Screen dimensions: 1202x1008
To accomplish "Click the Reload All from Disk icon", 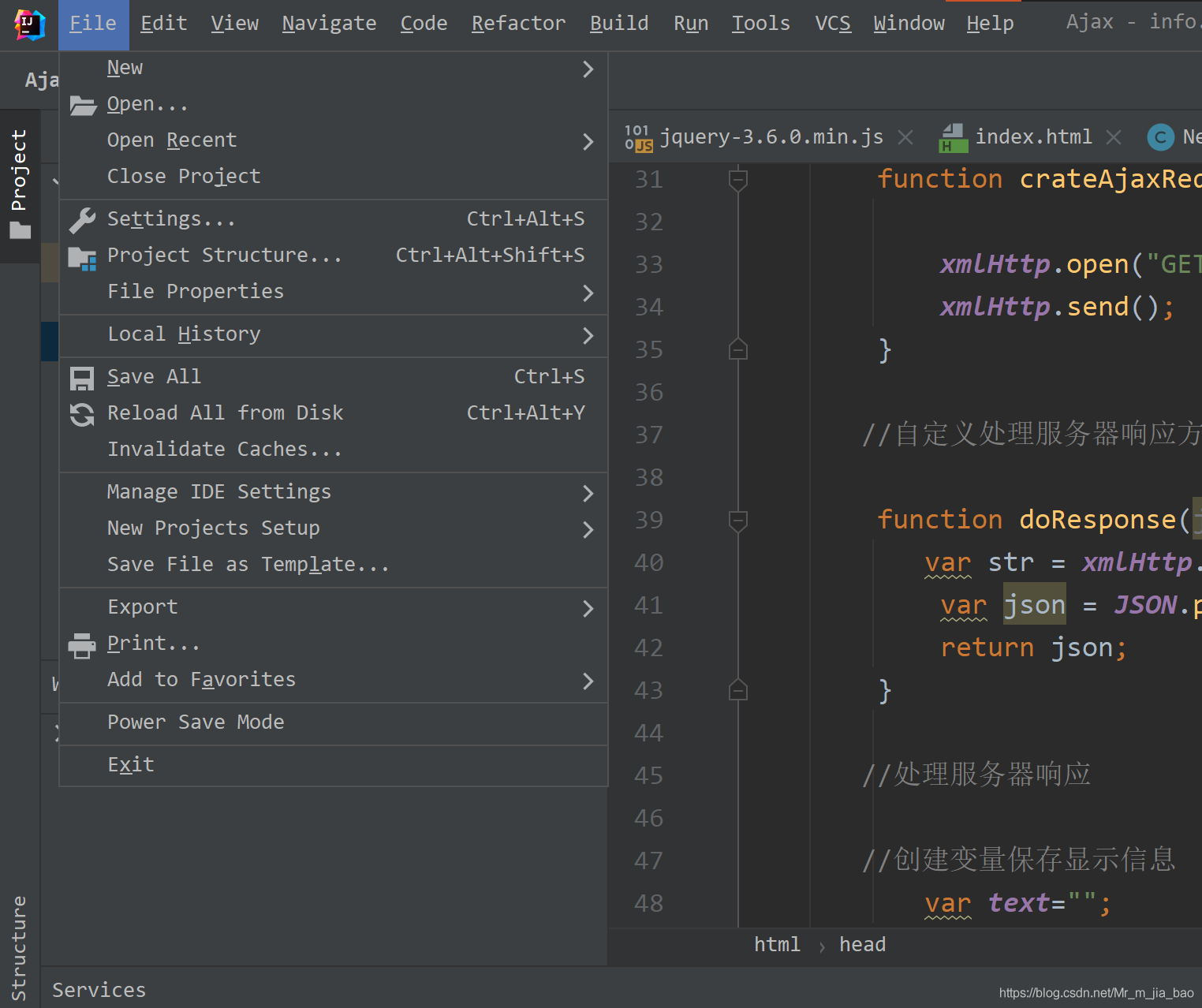I will (x=82, y=413).
